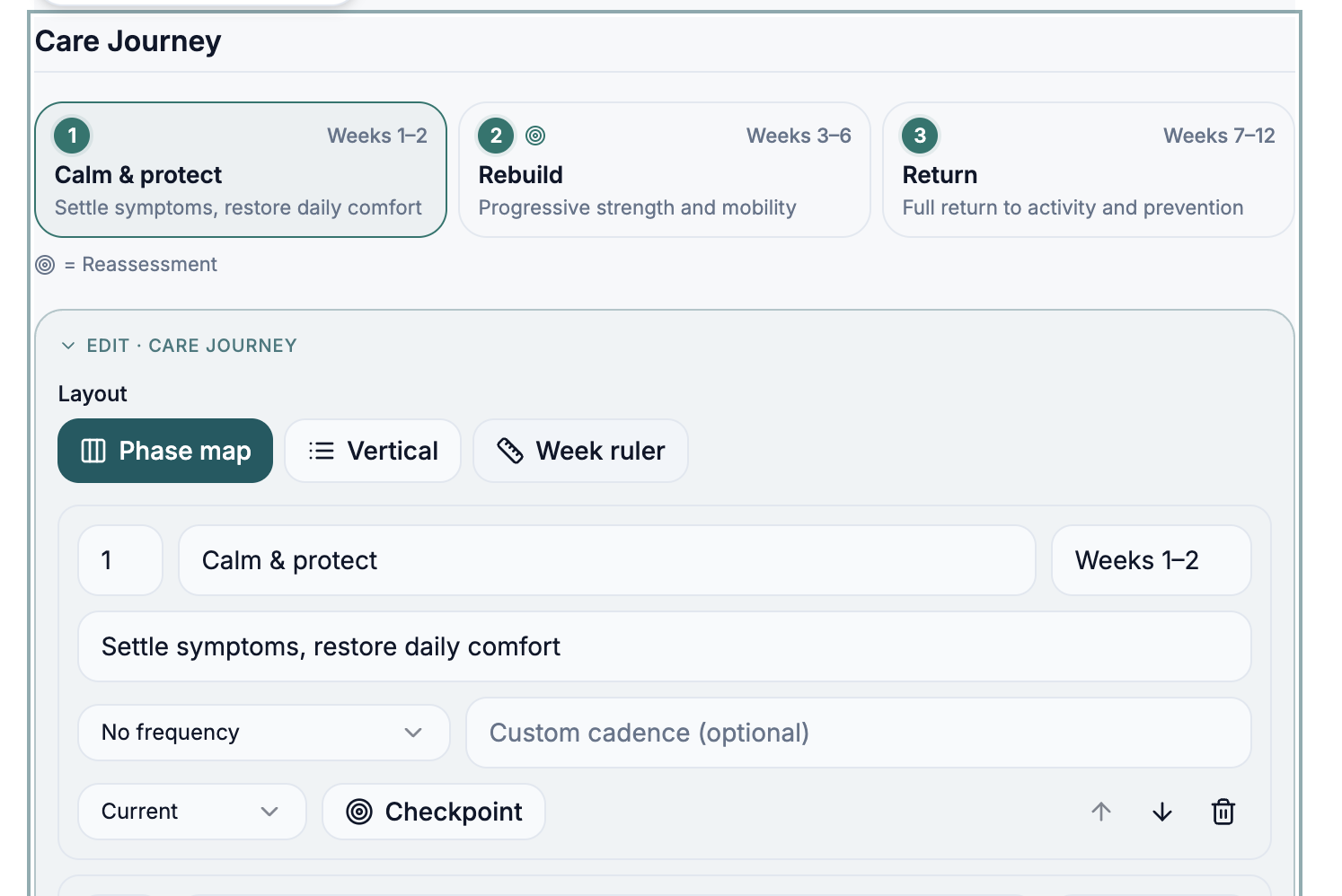Switch layout to Vertical
The image size is (1342, 896).
pyautogui.click(x=373, y=451)
